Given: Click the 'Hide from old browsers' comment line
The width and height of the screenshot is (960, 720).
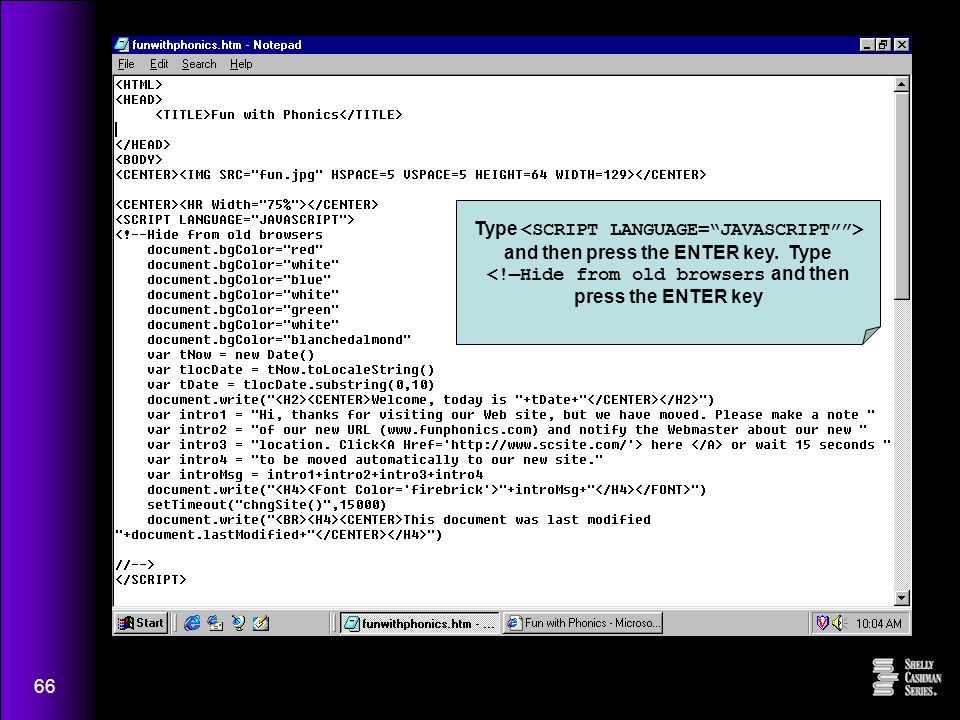Looking at the screenshot, I should 219,234.
